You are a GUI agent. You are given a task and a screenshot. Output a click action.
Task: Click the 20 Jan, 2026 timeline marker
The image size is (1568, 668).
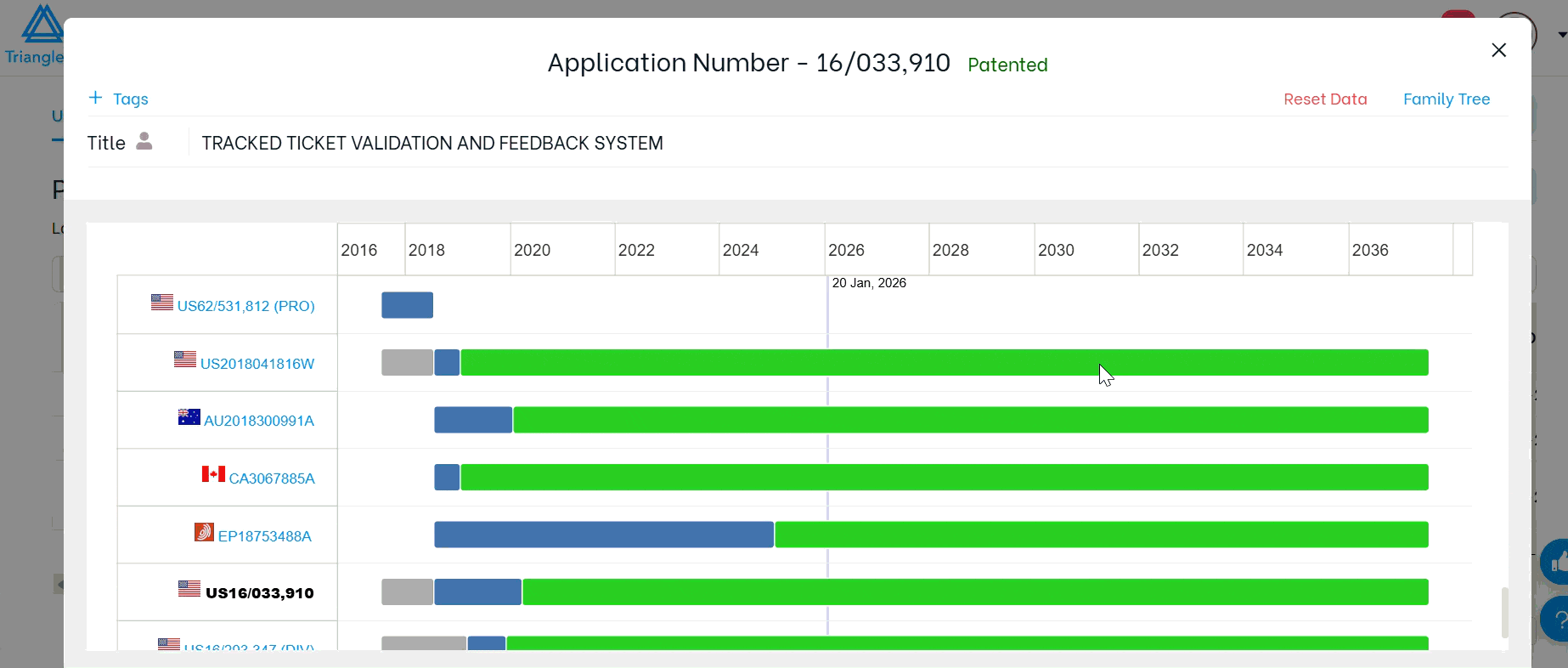(868, 283)
